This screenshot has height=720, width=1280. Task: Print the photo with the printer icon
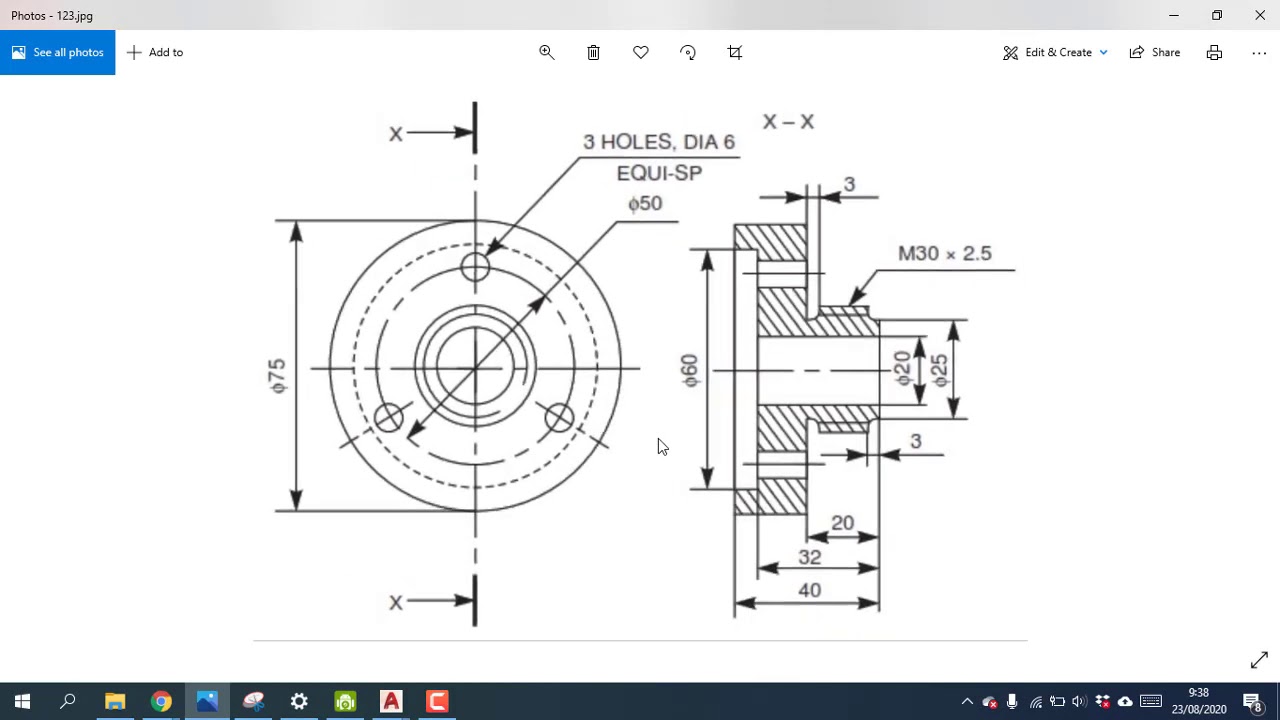1214,52
